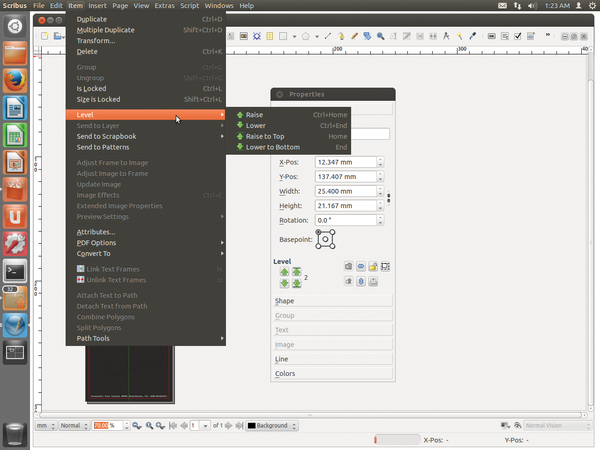This screenshot has width=600, height=450.
Task: Toggle Flip Horizontal in Properties
Action: (x=361, y=266)
